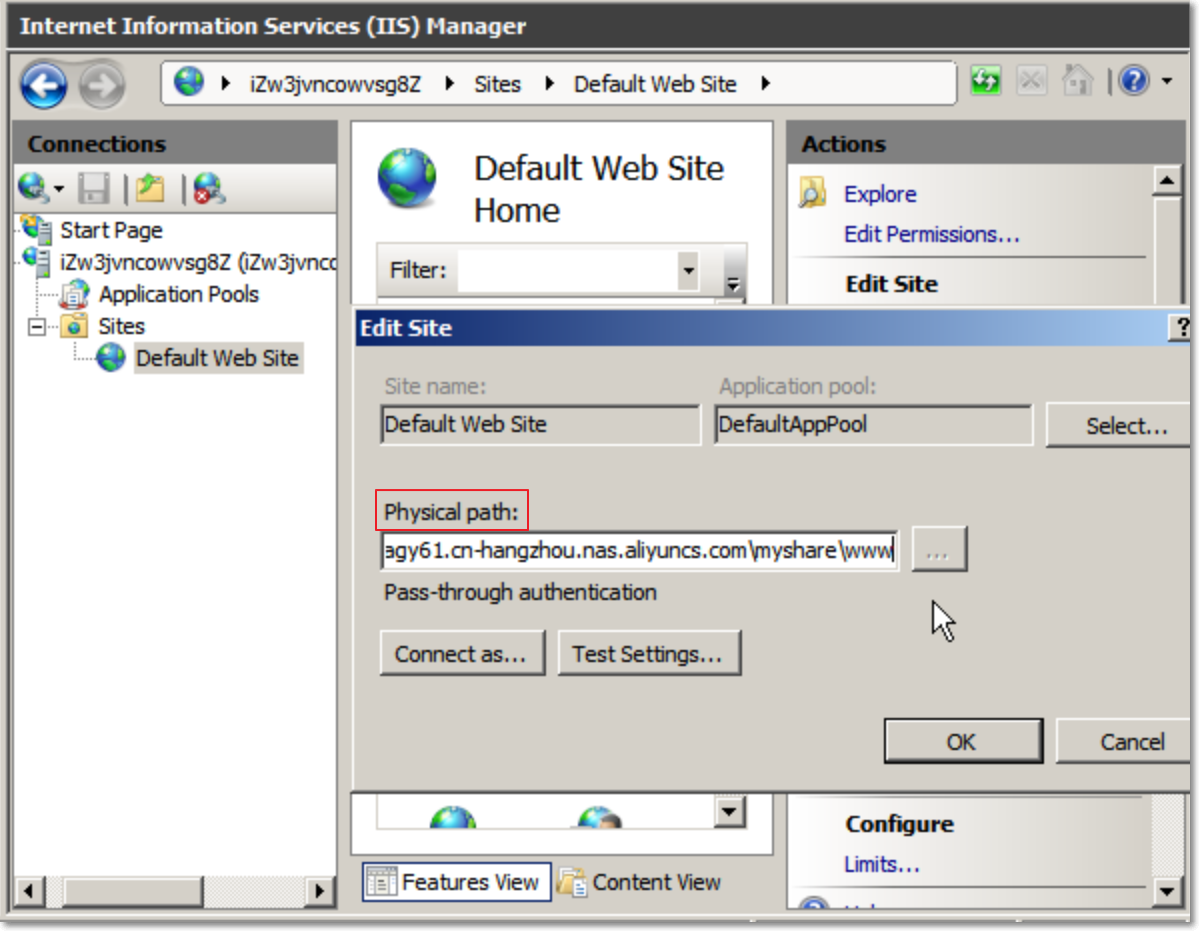The width and height of the screenshot is (1199, 931).
Task: Click the Save connections floppy disk icon
Action: coord(95,188)
